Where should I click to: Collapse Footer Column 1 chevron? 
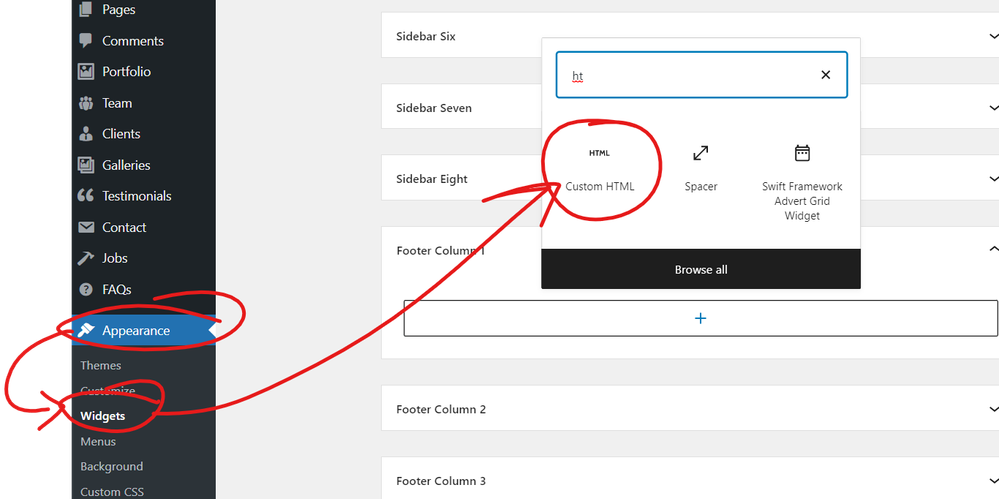[993, 249]
